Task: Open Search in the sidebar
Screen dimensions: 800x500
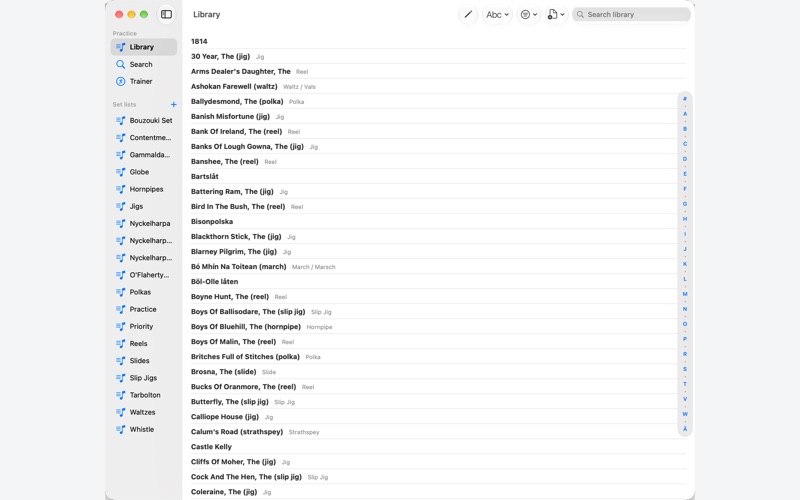Action: [x=144, y=64]
